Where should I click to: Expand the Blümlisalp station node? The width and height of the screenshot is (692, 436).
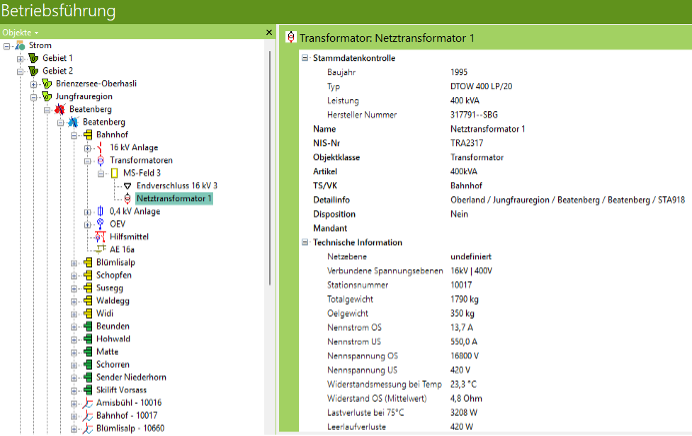(74, 263)
